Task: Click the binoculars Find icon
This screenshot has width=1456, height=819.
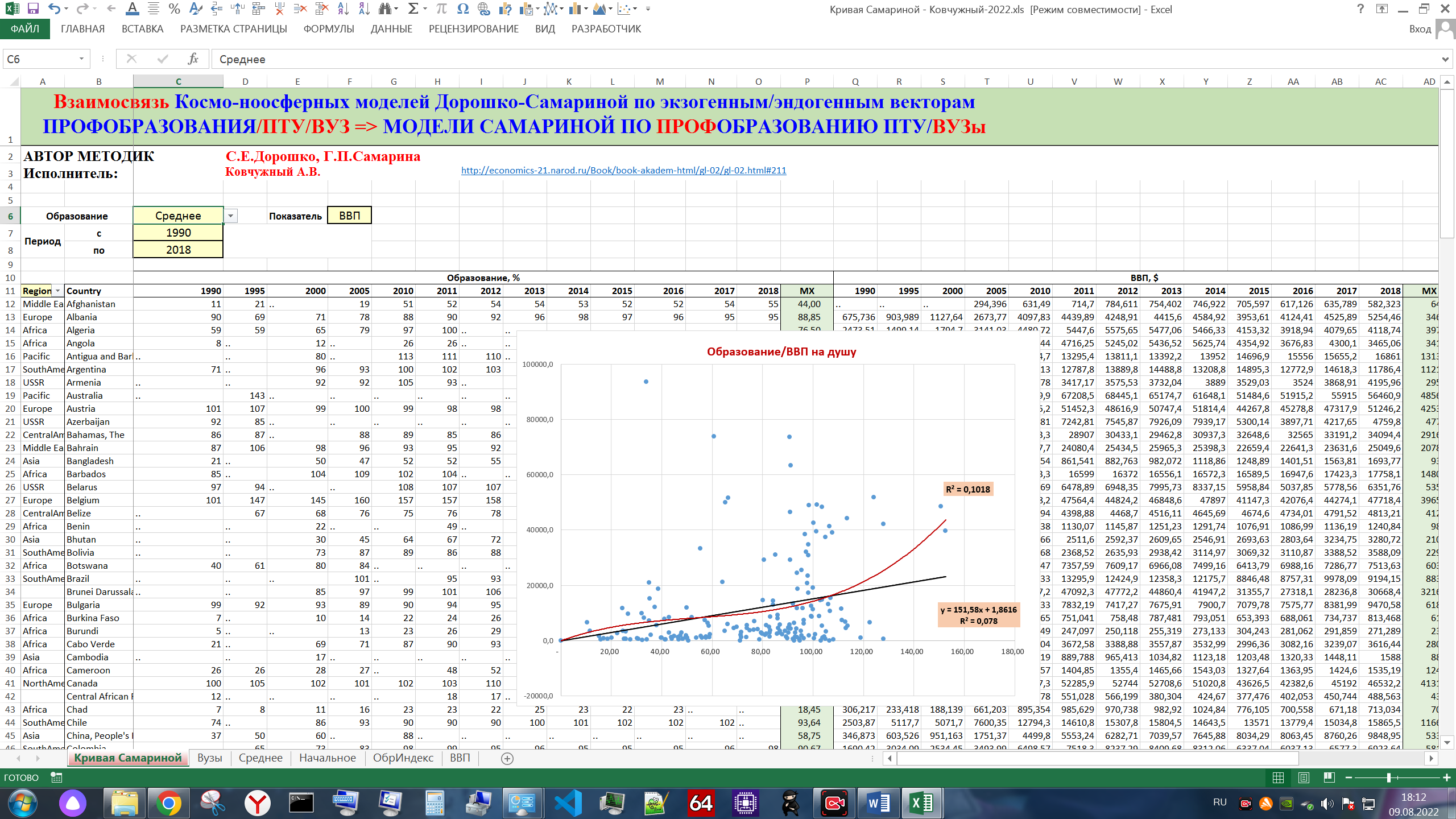Action: click(386, 9)
